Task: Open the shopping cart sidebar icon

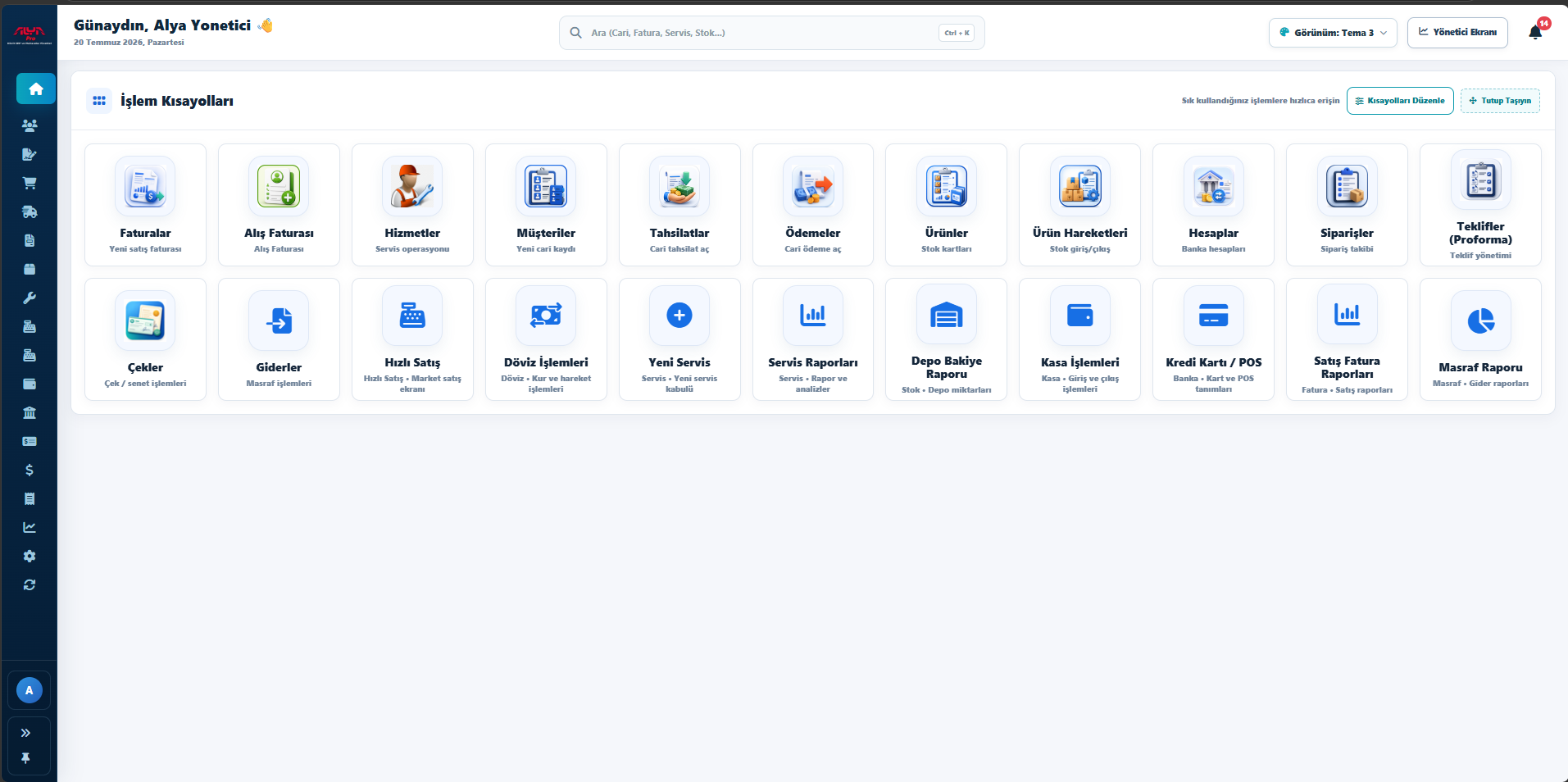Action: pos(30,183)
